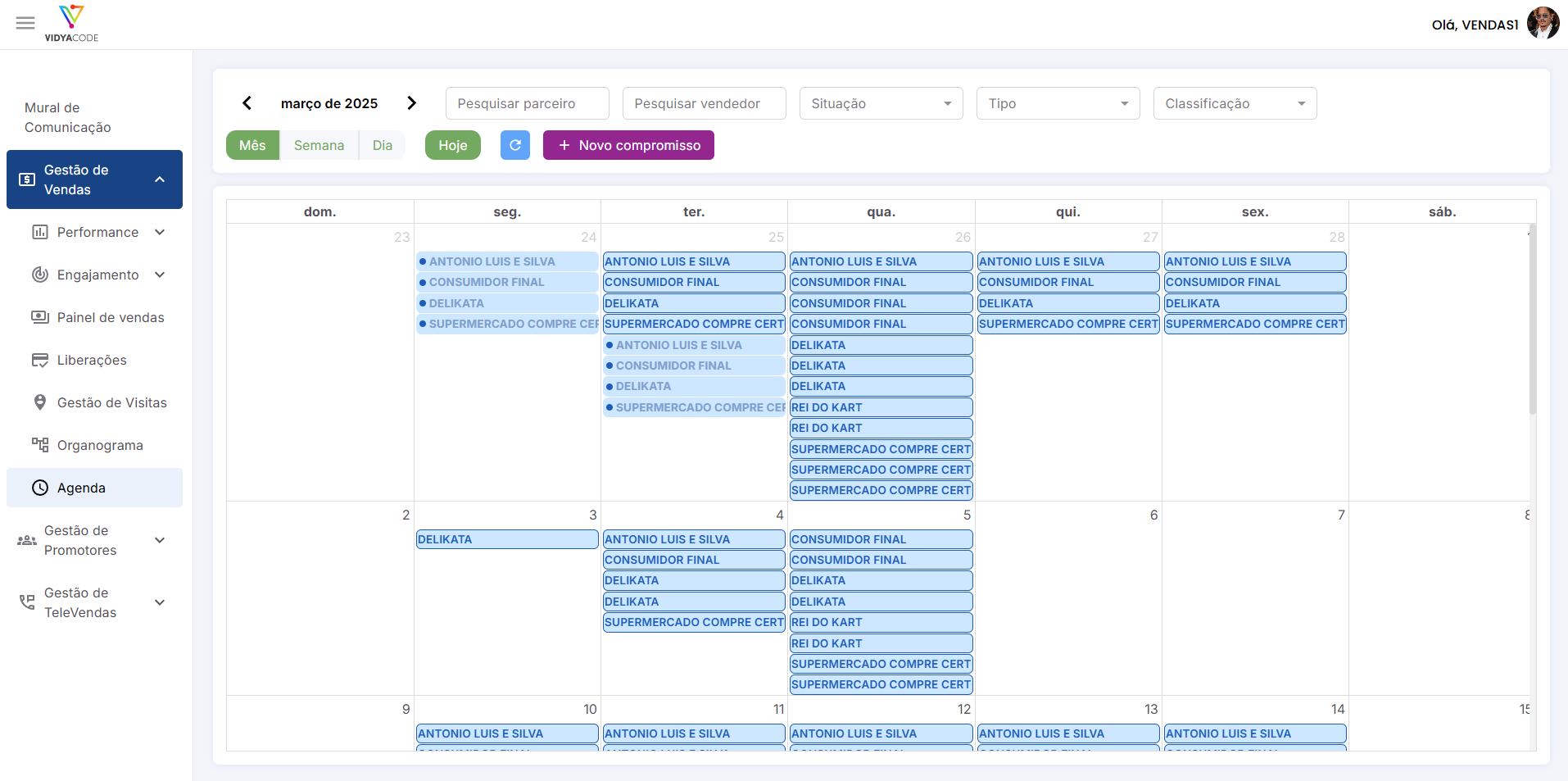1568x781 pixels.
Task: Select day number 7 in calendar
Action: 1341,515
